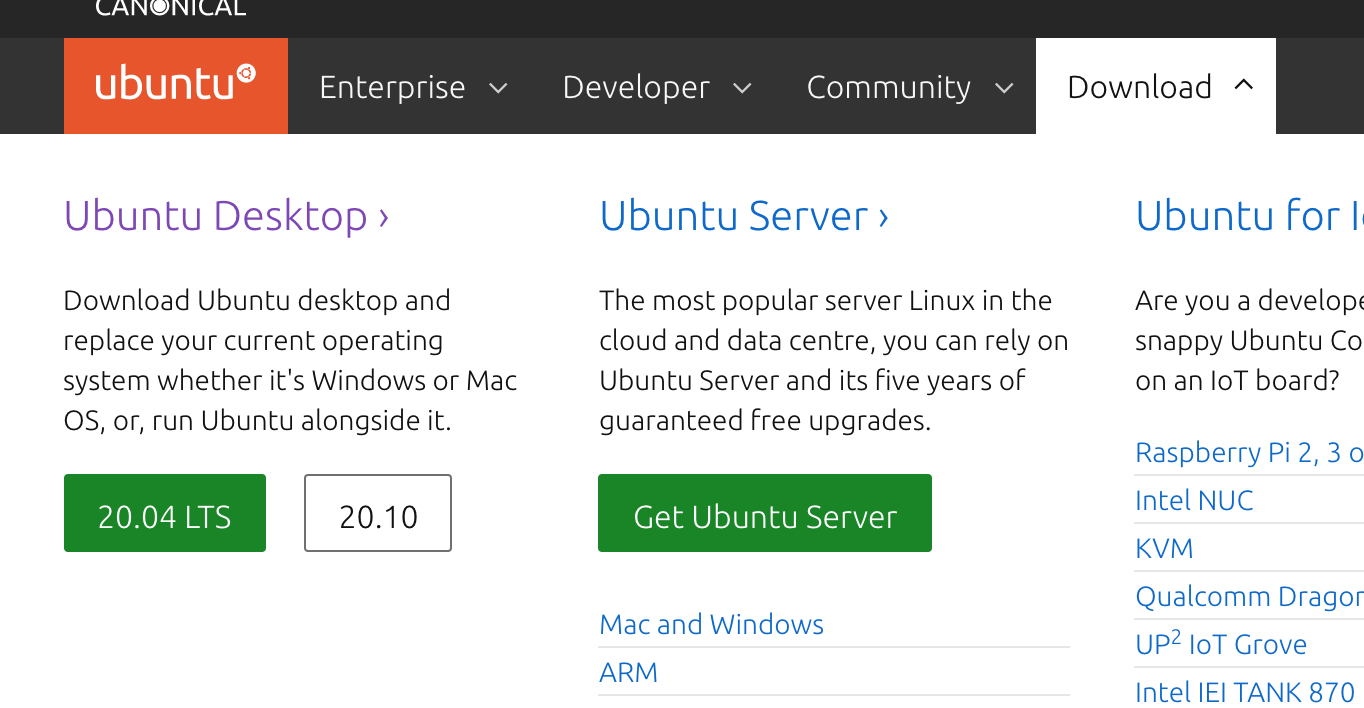Open the UP2 IoT Grove link
Image resolution: width=1364 pixels, height=708 pixels.
[1221, 644]
